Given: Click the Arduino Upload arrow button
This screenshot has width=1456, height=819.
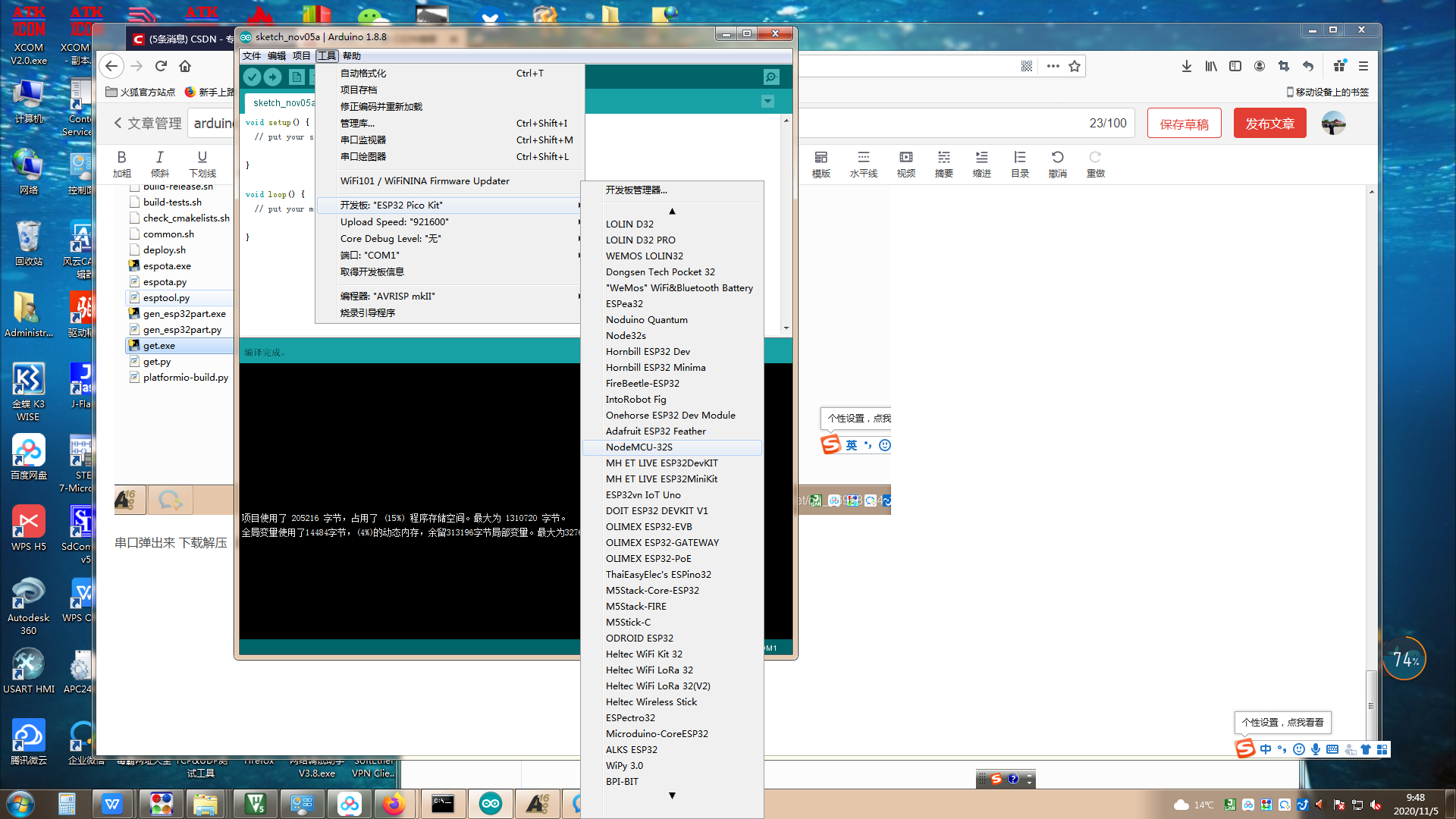Looking at the screenshot, I should tap(273, 77).
